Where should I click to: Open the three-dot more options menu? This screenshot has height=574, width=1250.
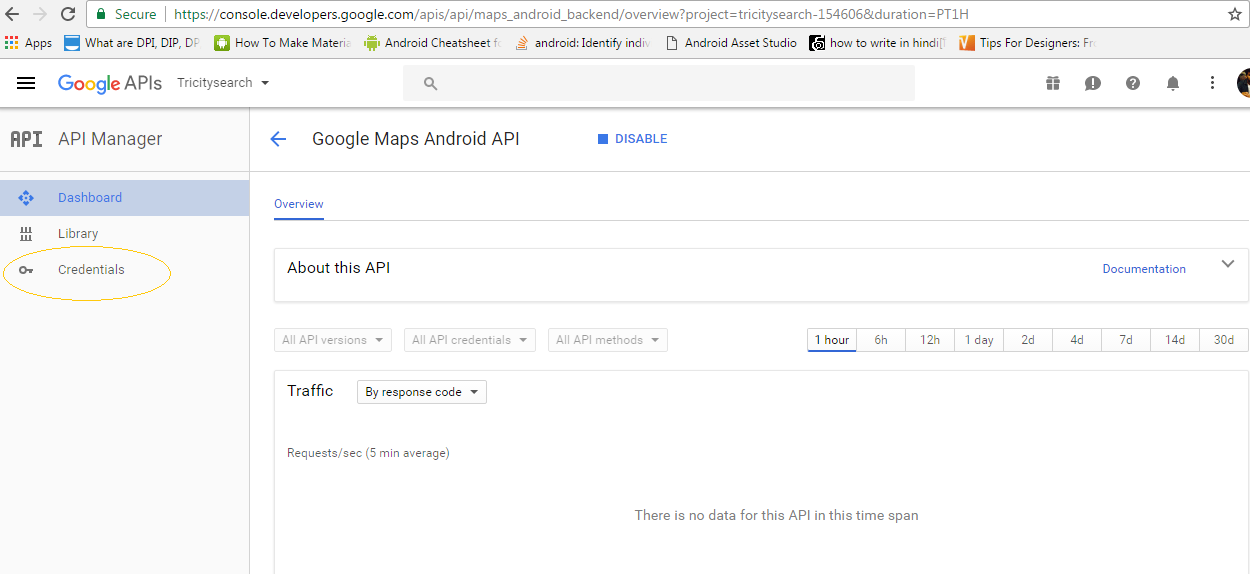(1212, 83)
